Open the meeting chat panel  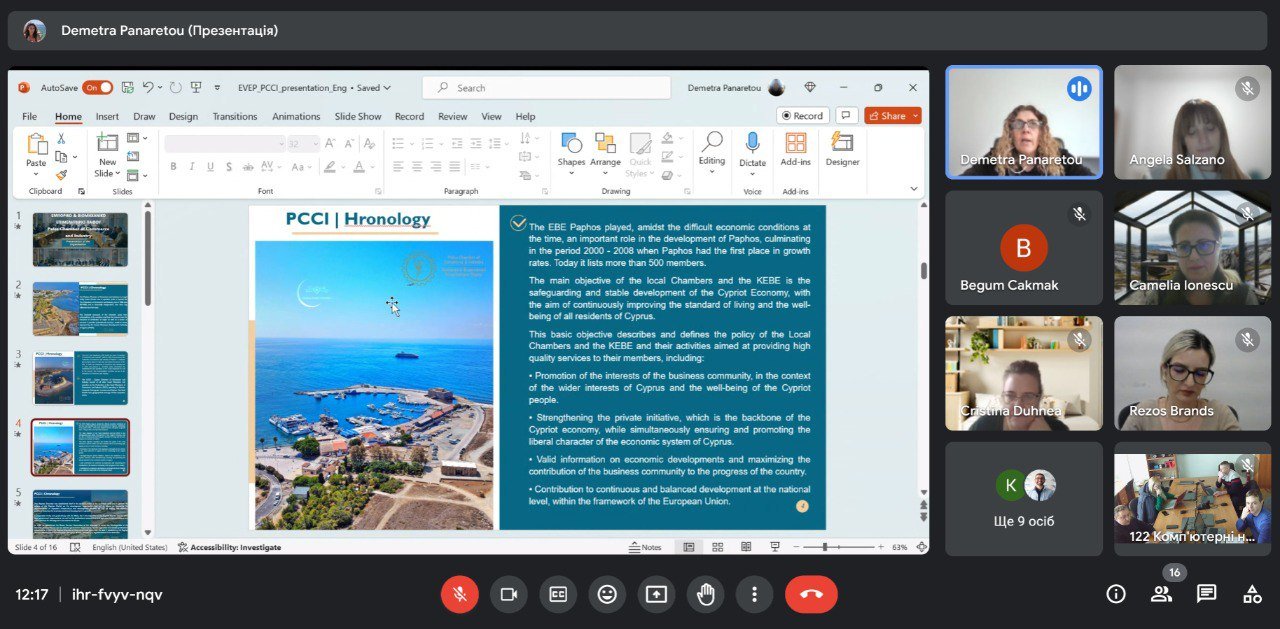(1207, 594)
